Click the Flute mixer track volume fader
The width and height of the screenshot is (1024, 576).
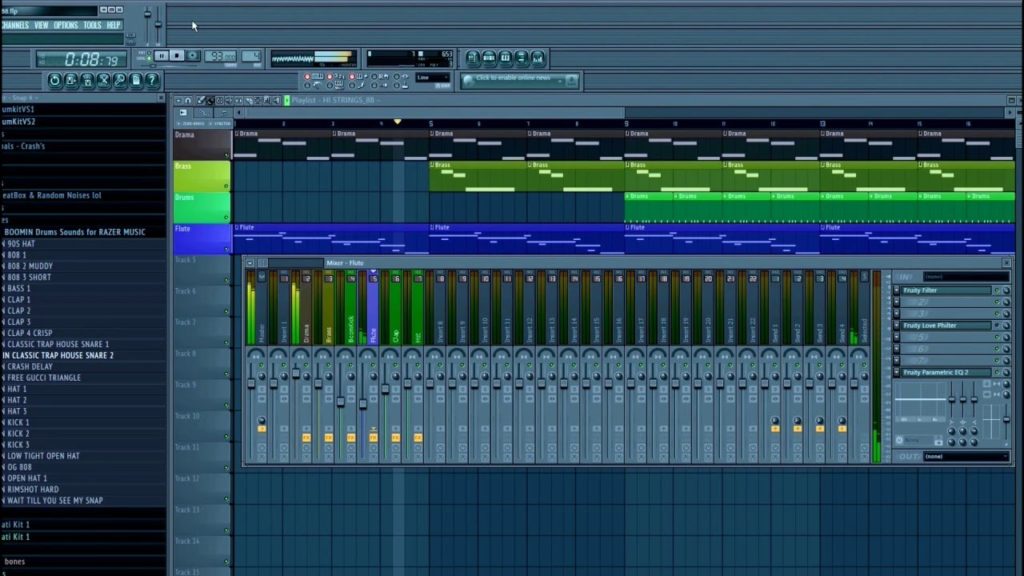(363, 405)
